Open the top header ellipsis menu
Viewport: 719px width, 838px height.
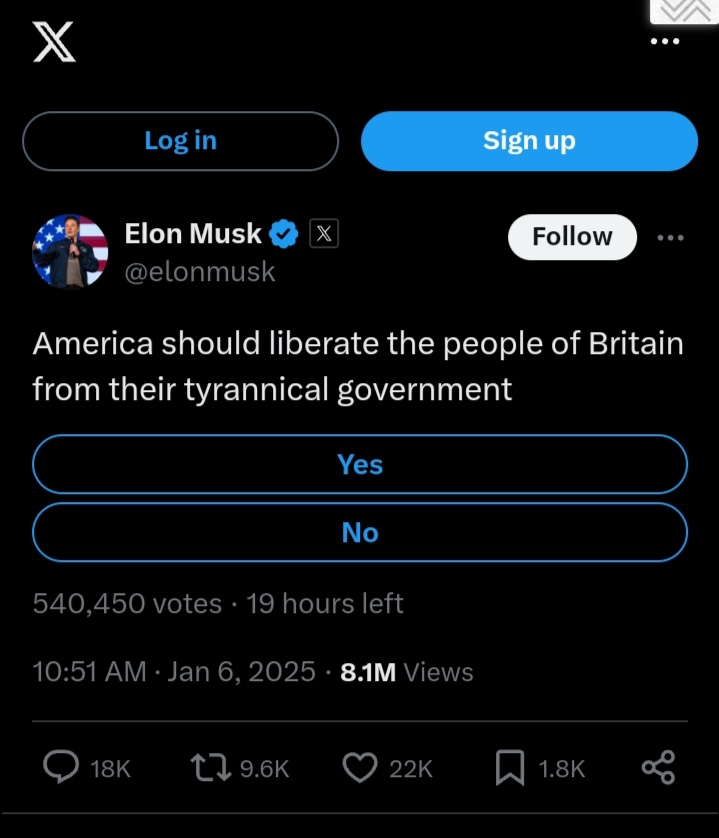coord(664,42)
